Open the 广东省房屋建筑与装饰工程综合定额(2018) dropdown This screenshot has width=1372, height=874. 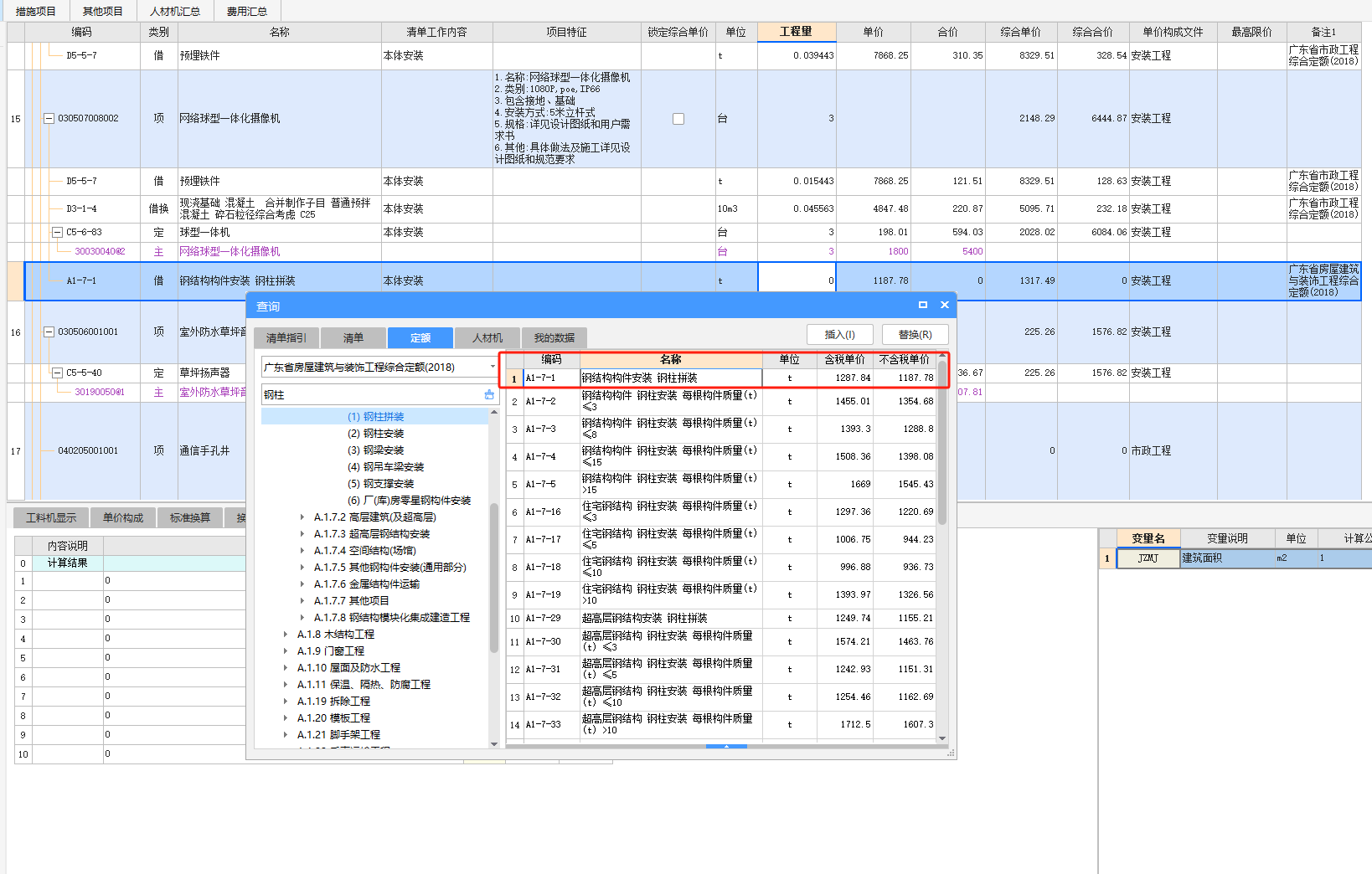point(493,367)
